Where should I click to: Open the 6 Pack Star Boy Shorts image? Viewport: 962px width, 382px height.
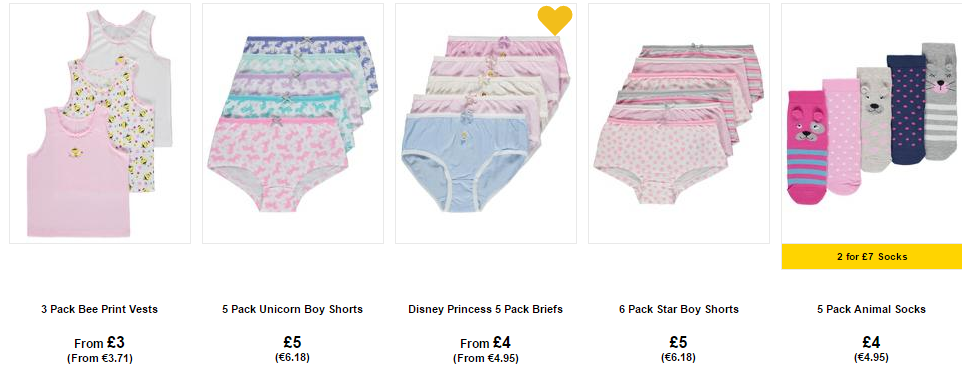coord(679,123)
